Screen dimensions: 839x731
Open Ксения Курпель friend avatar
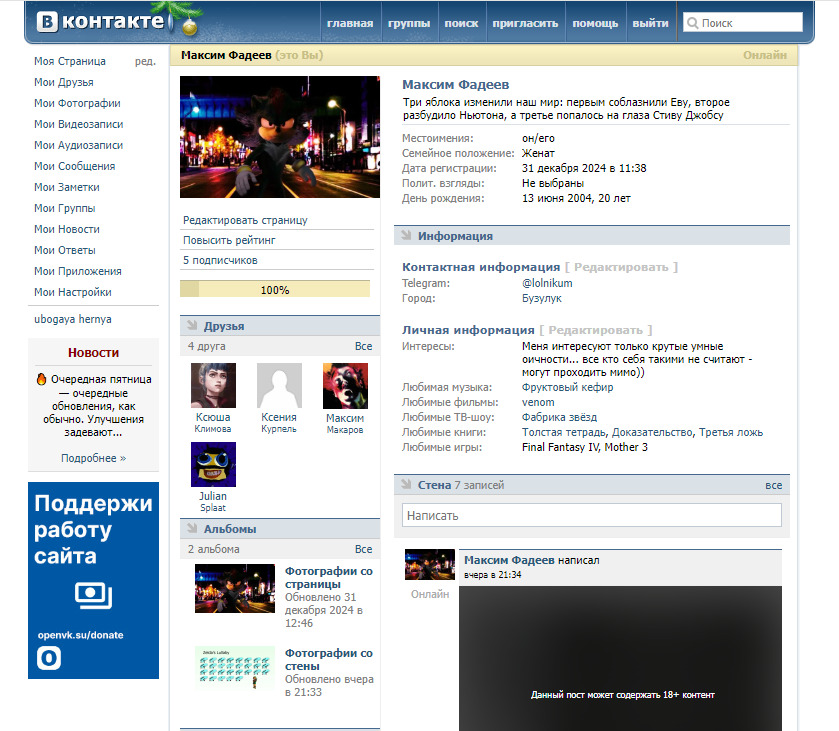click(279, 385)
